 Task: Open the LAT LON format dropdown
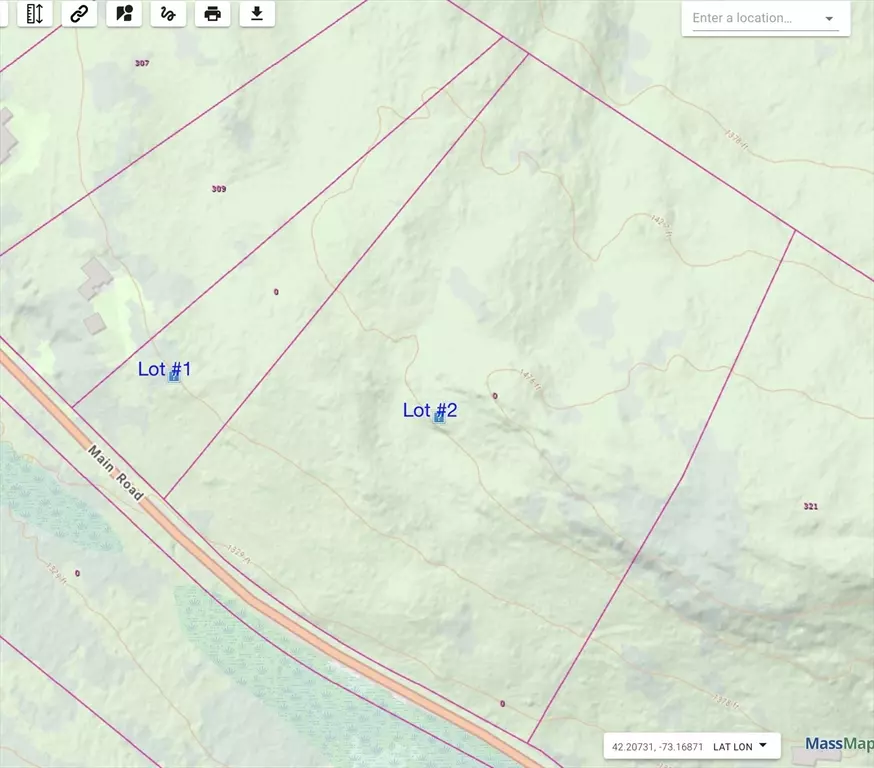pos(740,746)
